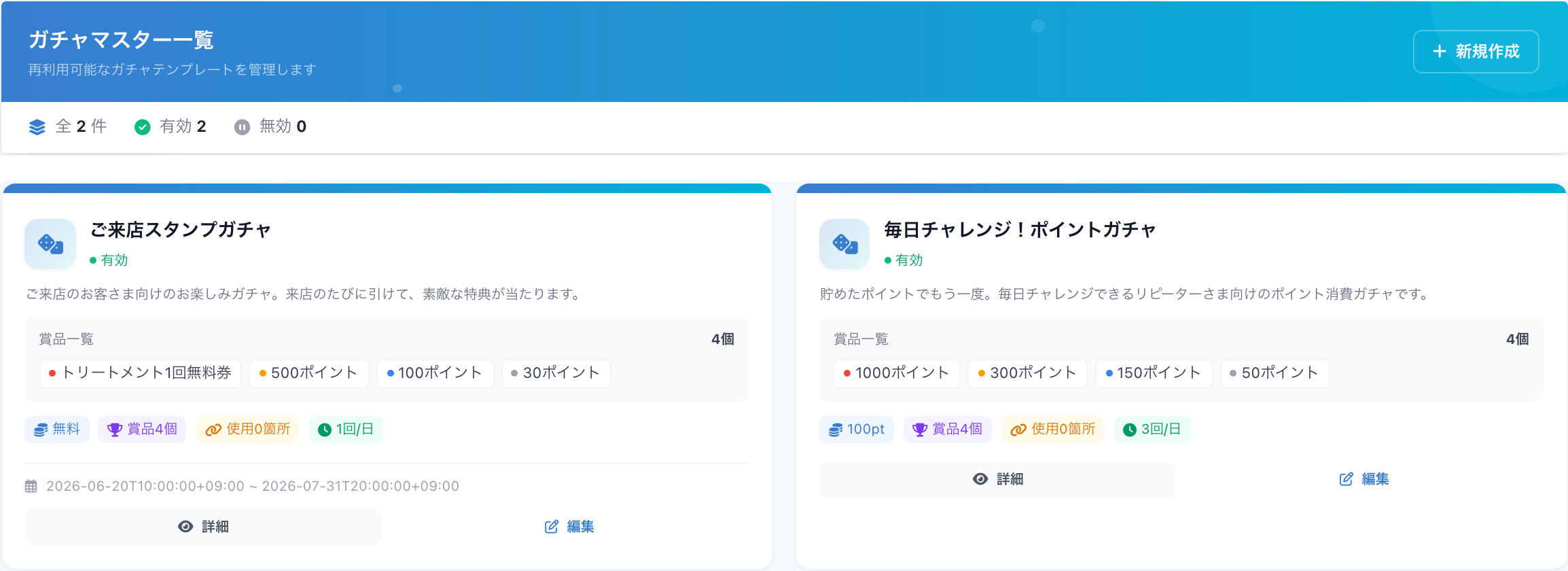Click trophy icon in ご来店スタンプガチャ 賞品4個 badge

click(115, 430)
